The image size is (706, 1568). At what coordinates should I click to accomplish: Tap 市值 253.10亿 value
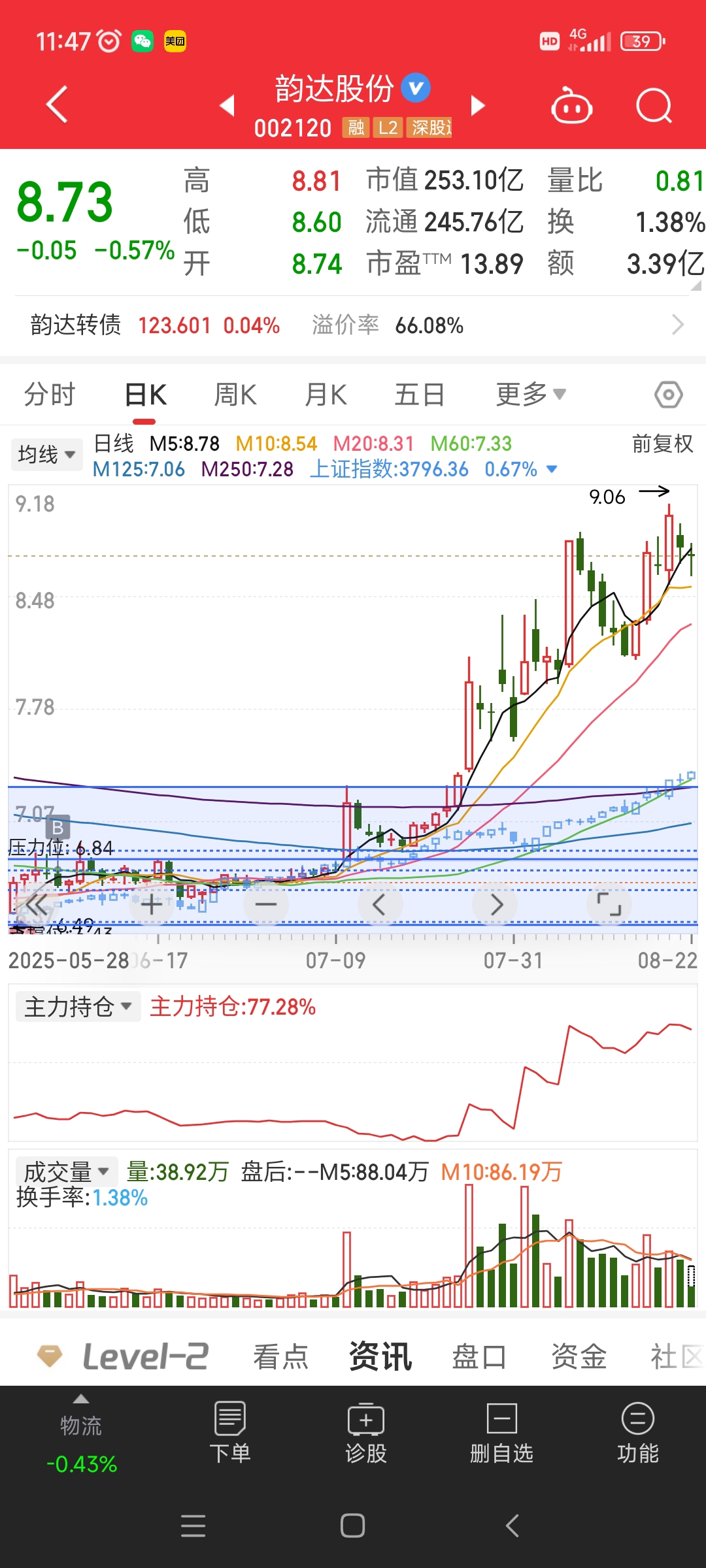[x=445, y=180]
